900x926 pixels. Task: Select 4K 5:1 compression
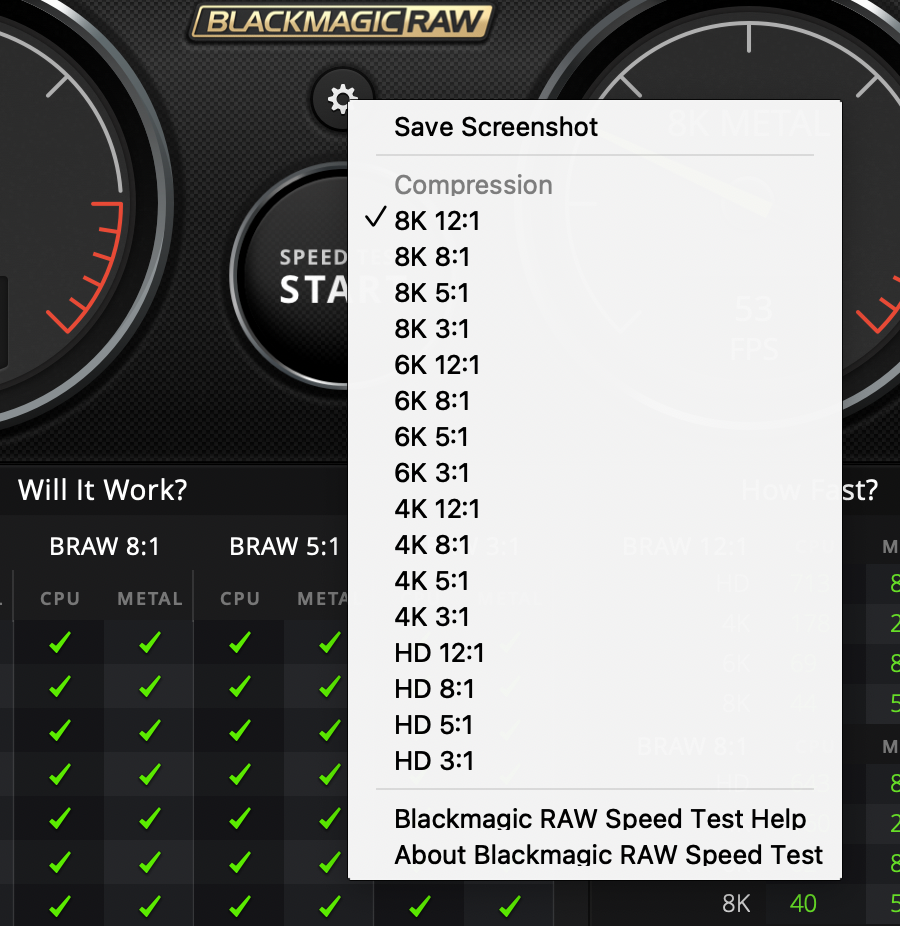[595, 581]
